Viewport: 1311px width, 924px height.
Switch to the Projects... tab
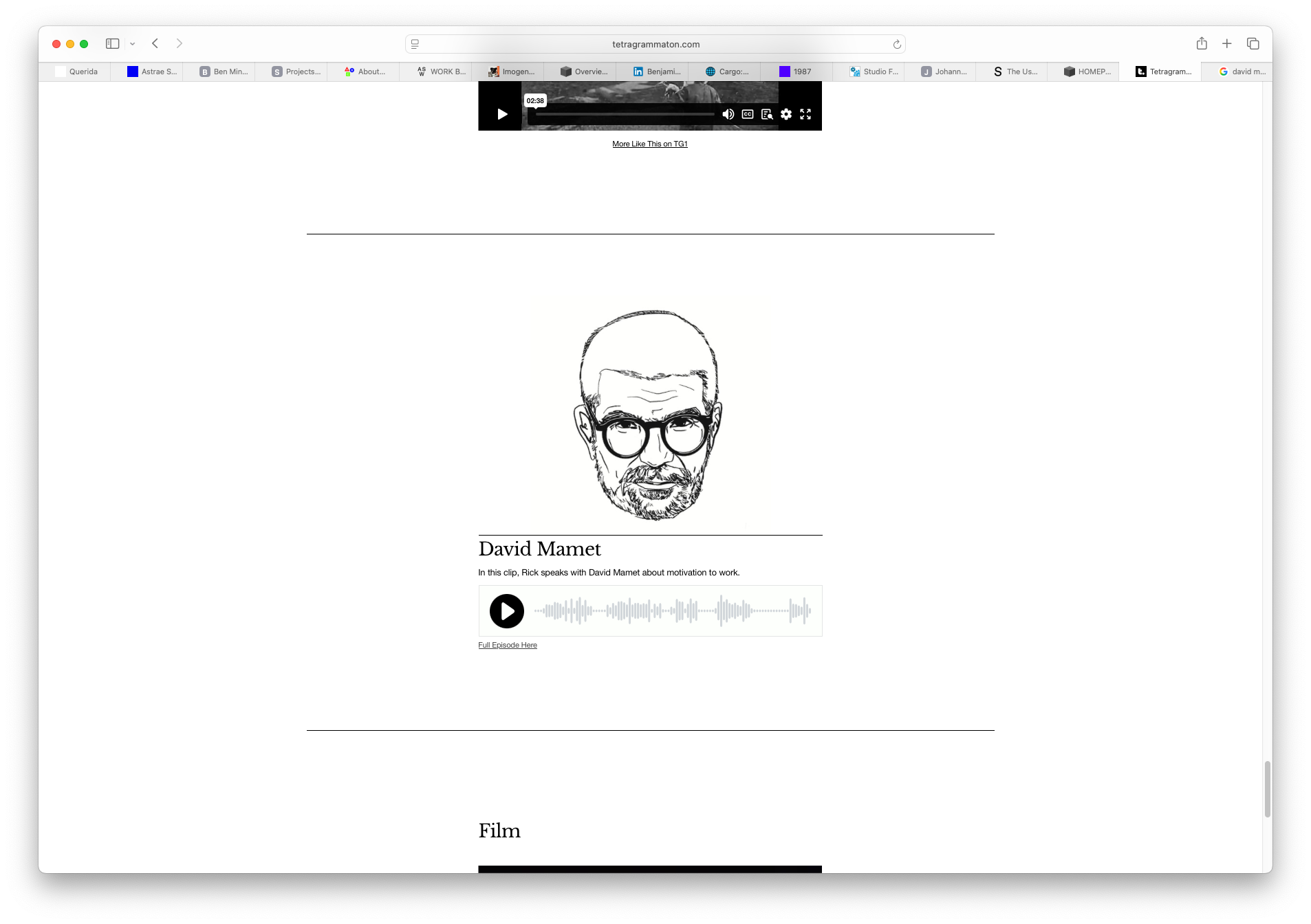point(292,71)
